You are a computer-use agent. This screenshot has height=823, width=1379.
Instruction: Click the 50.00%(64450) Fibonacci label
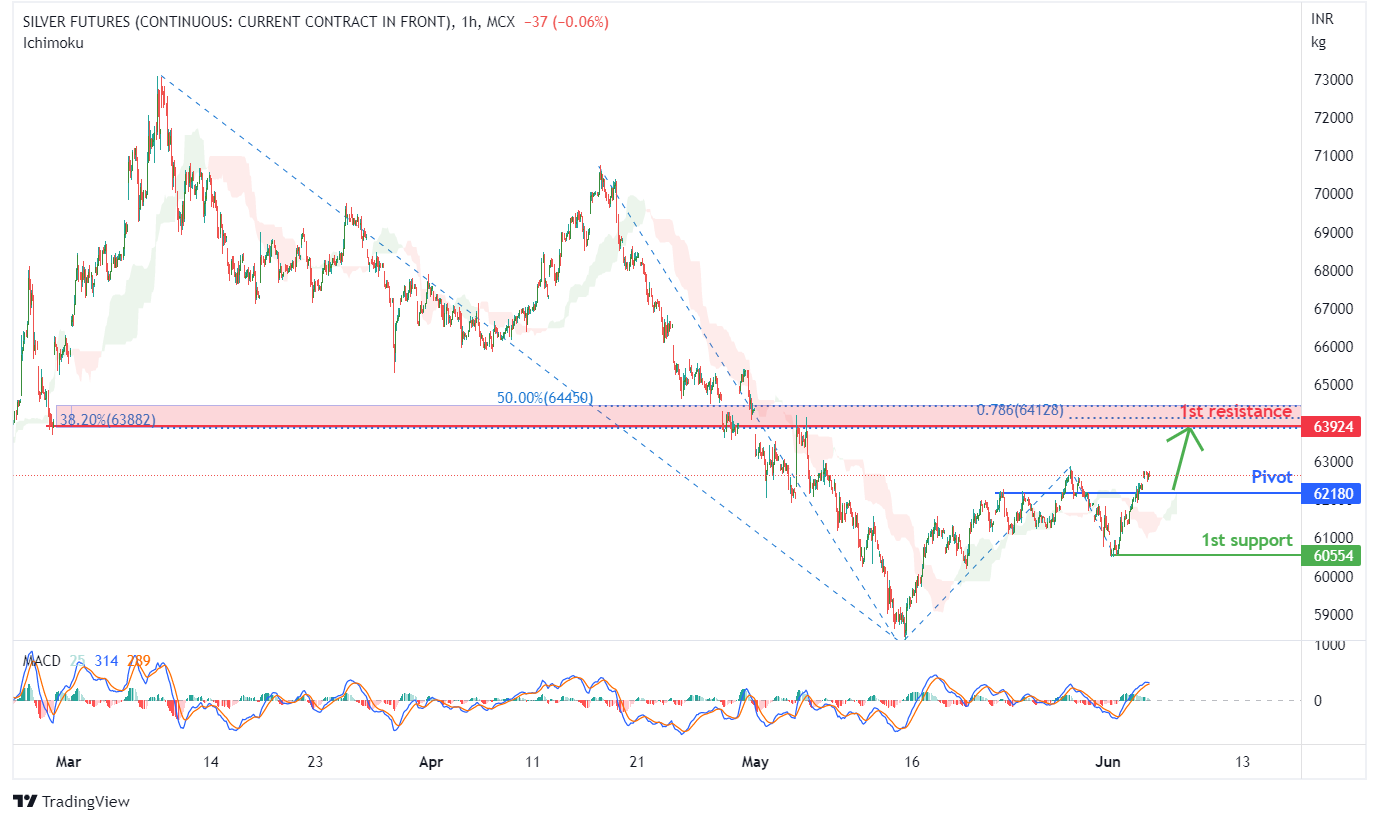tap(545, 398)
